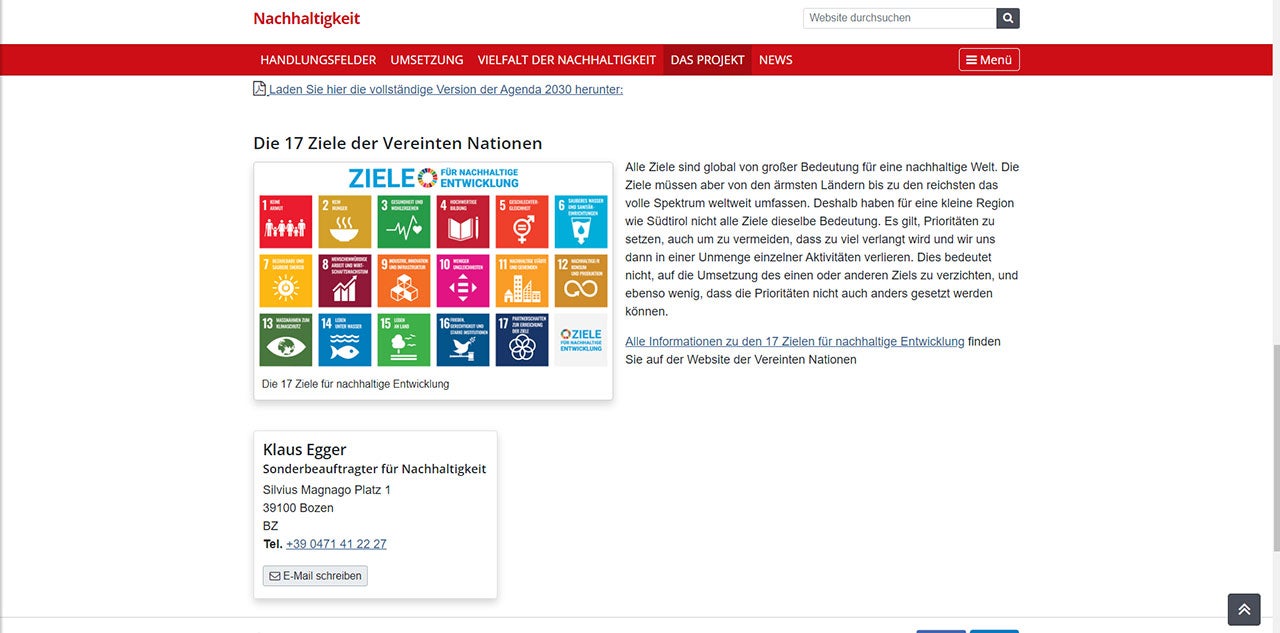Call the phone number +39 0471 41 22 27
Image resolution: width=1280 pixels, height=633 pixels.
click(336, 544)
